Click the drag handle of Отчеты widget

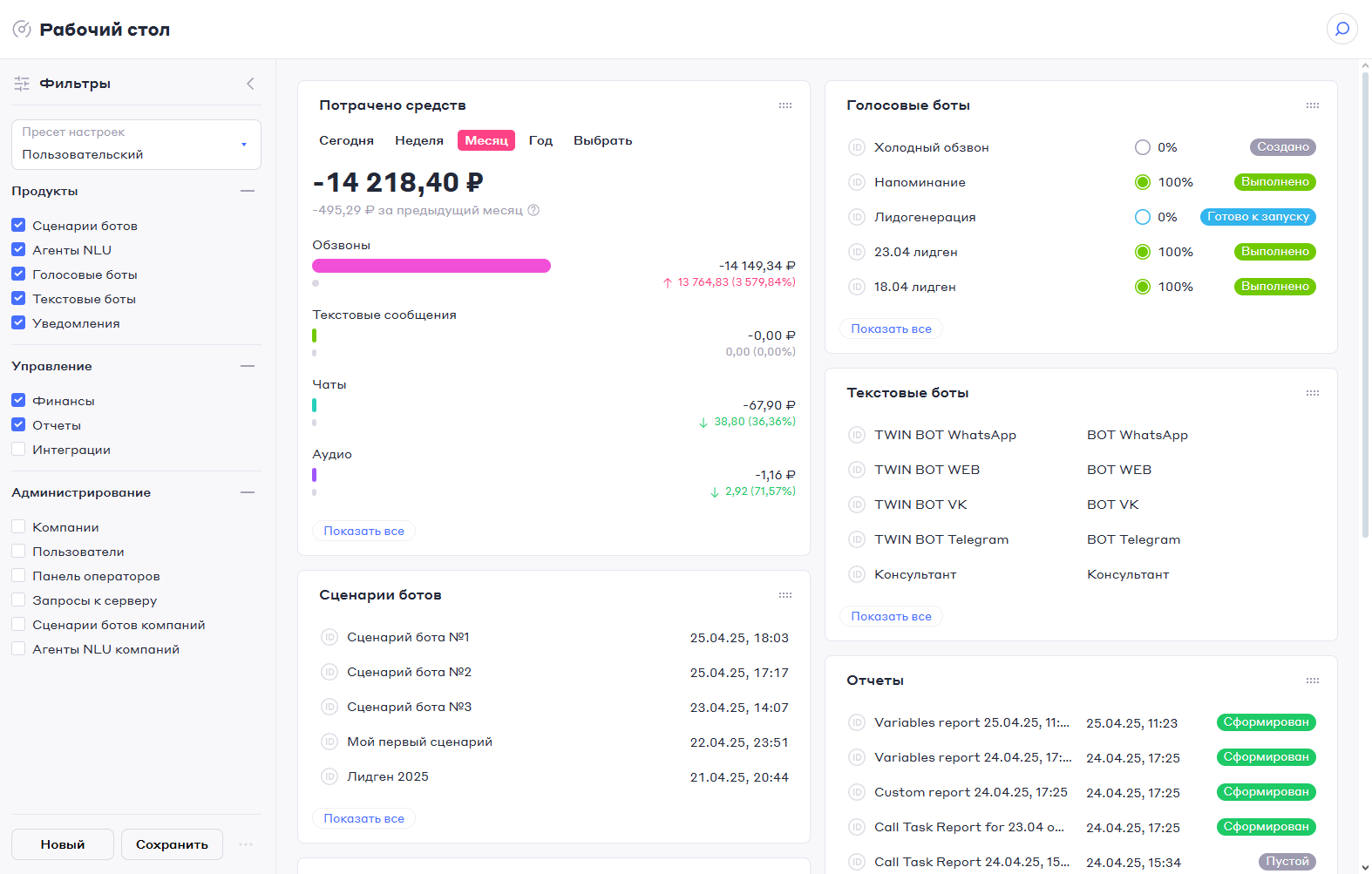tap(1312, 681)
